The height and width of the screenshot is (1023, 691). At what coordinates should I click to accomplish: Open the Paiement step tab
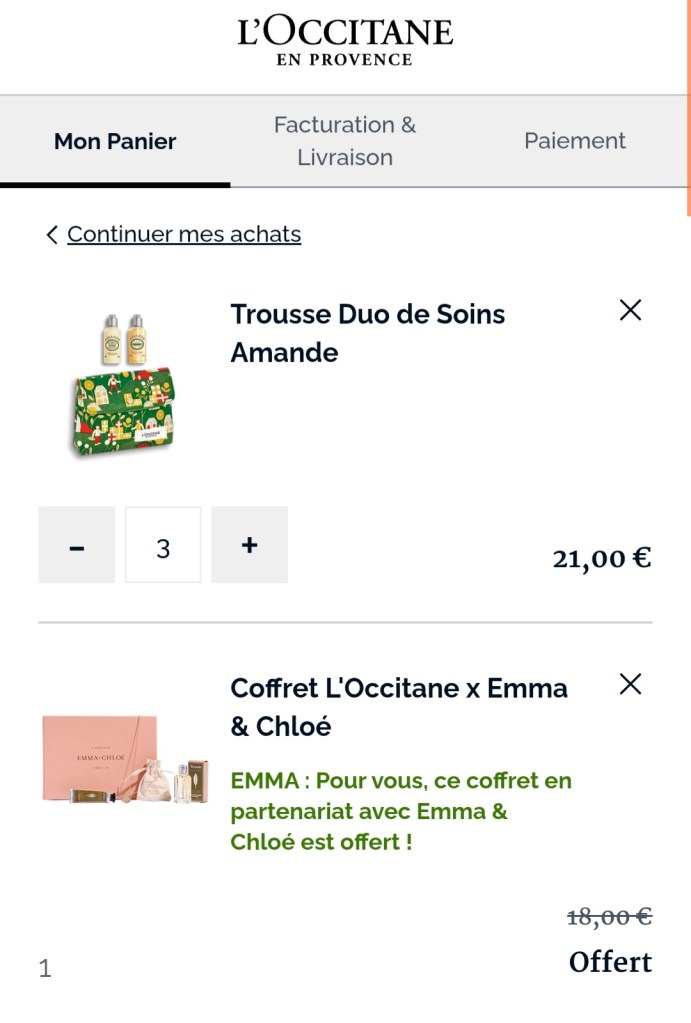(x=575, y=141)
